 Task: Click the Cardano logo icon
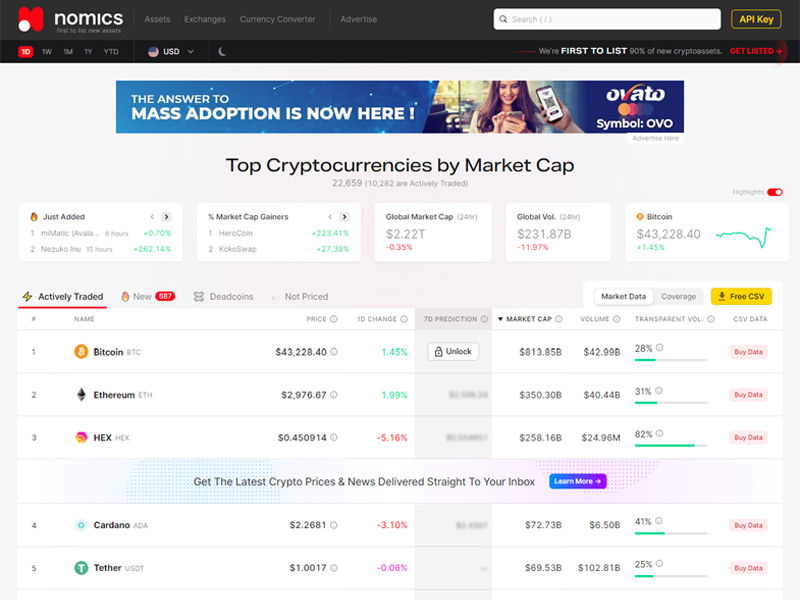(81, 525)
